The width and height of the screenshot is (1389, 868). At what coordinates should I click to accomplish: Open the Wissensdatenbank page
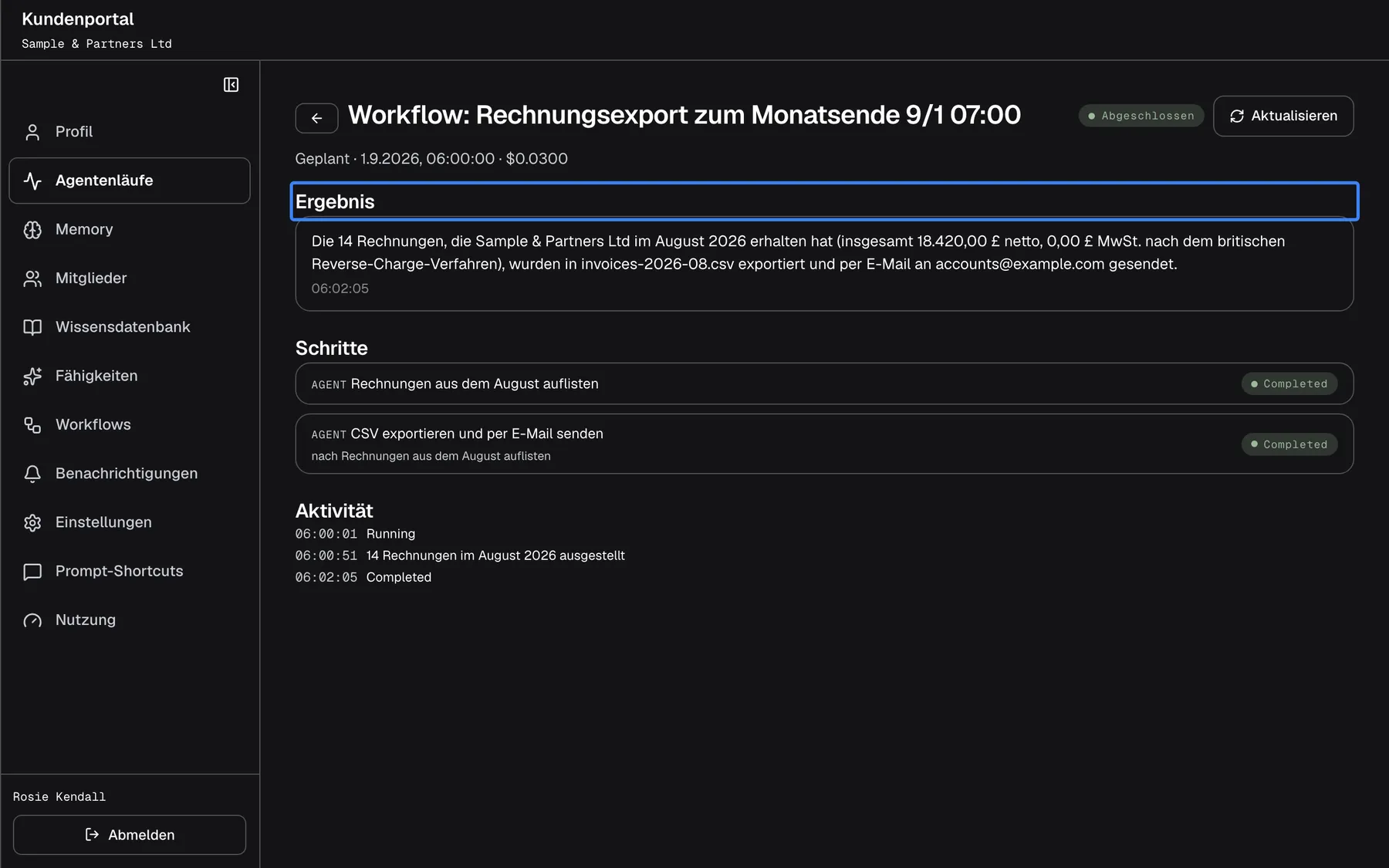tap(130, 327)
